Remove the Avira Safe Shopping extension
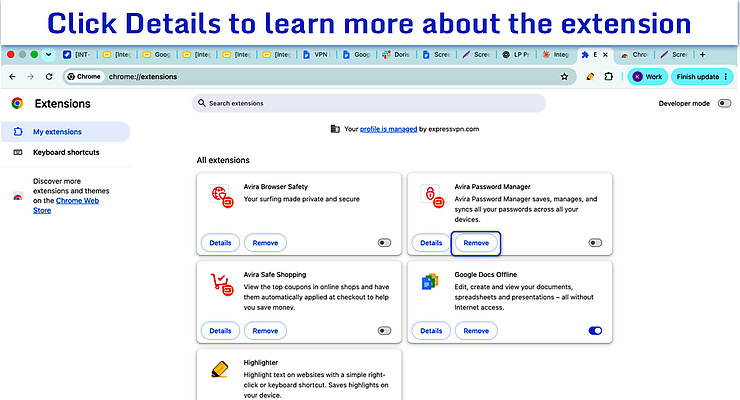The height and width of the screenshot is (400, 740). point(265,331)
